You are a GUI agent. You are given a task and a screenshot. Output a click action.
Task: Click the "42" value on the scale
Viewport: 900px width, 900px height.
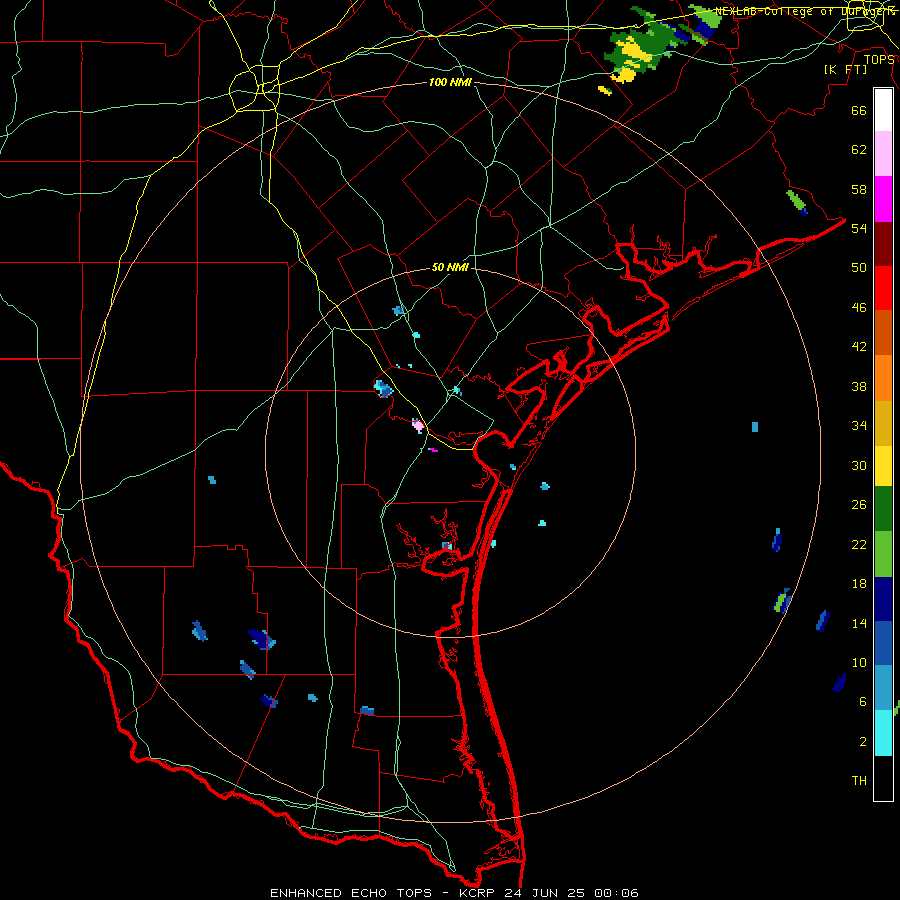[x=859, y=347]
